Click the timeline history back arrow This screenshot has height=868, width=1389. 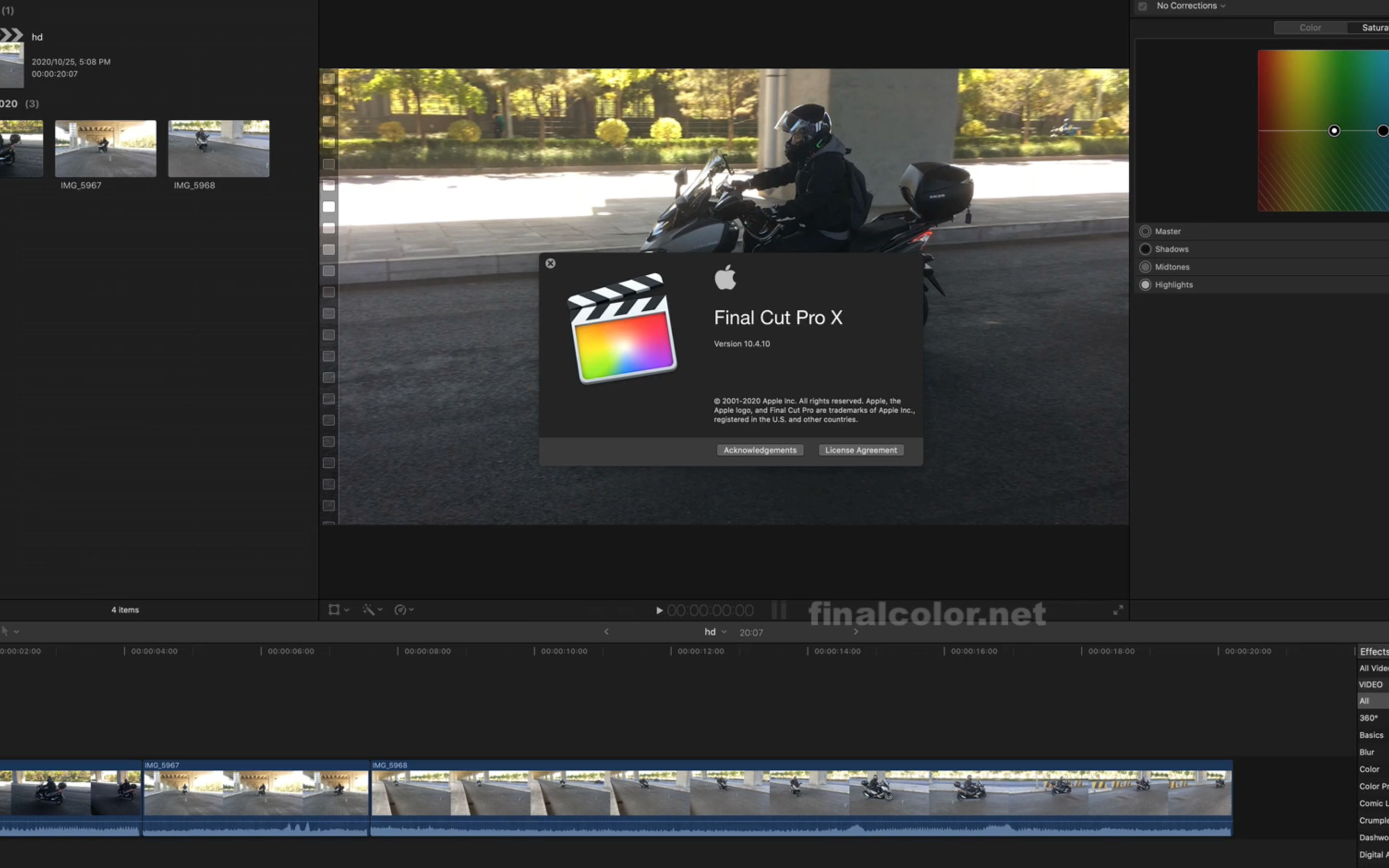(x=606, y=632)
